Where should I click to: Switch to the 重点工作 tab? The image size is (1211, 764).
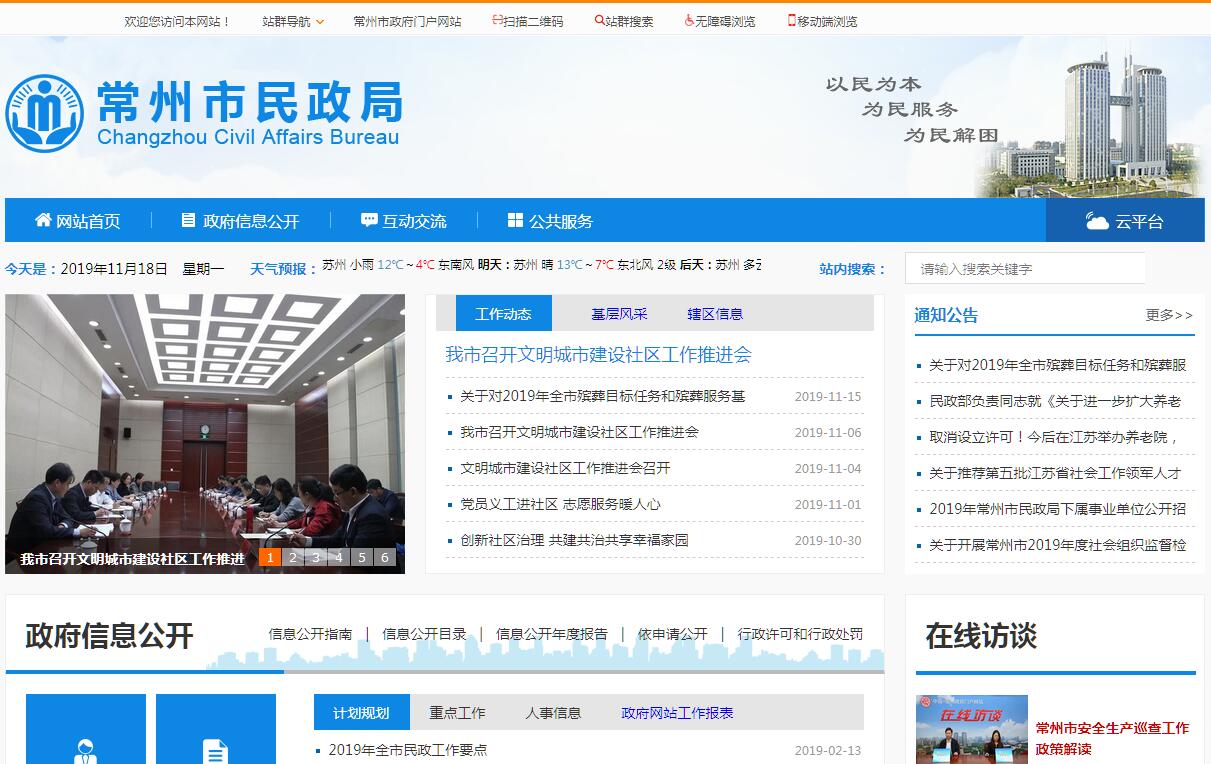pyautogui.click(x=457, y=712)
